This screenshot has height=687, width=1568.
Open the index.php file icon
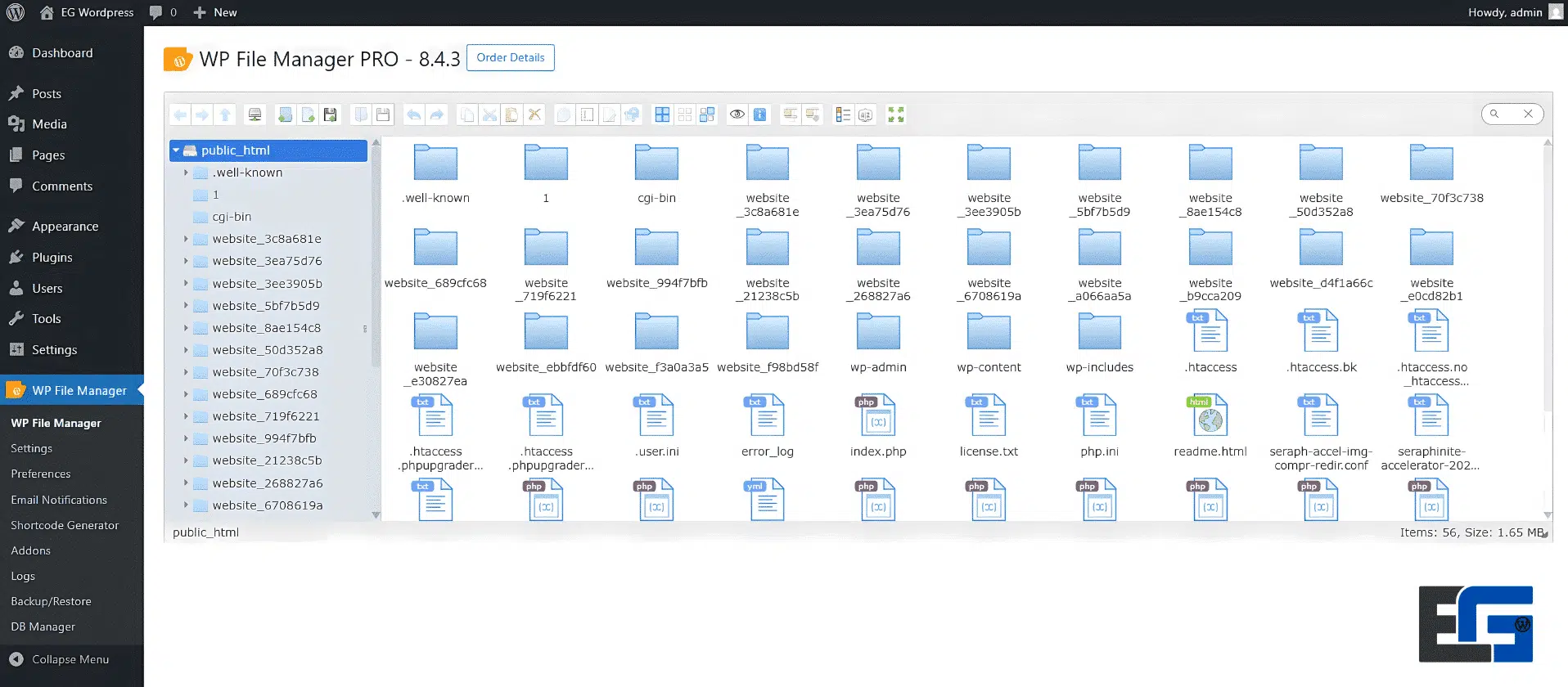click(878, 416)
